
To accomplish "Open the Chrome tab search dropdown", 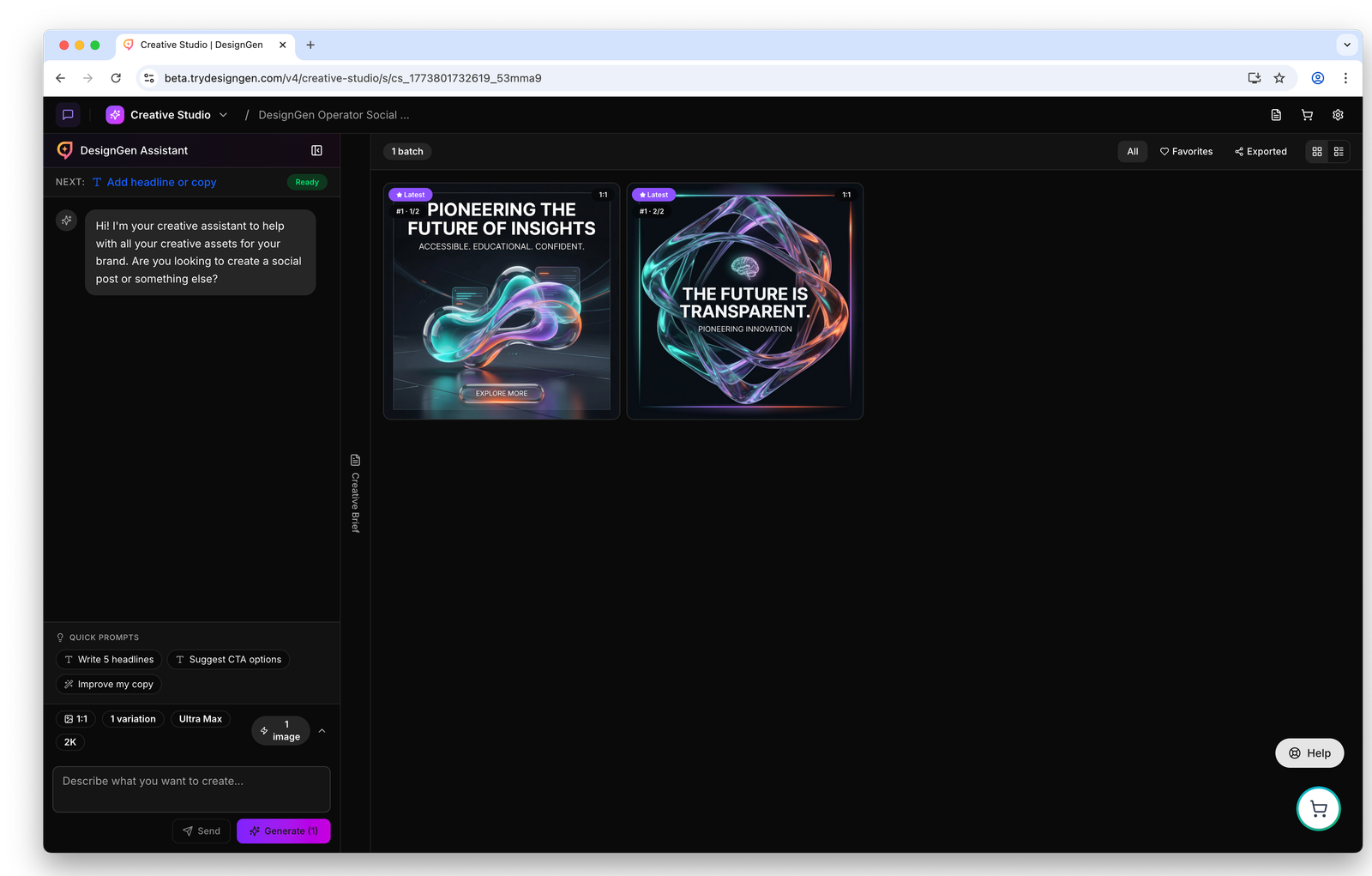I will 1347,45.
